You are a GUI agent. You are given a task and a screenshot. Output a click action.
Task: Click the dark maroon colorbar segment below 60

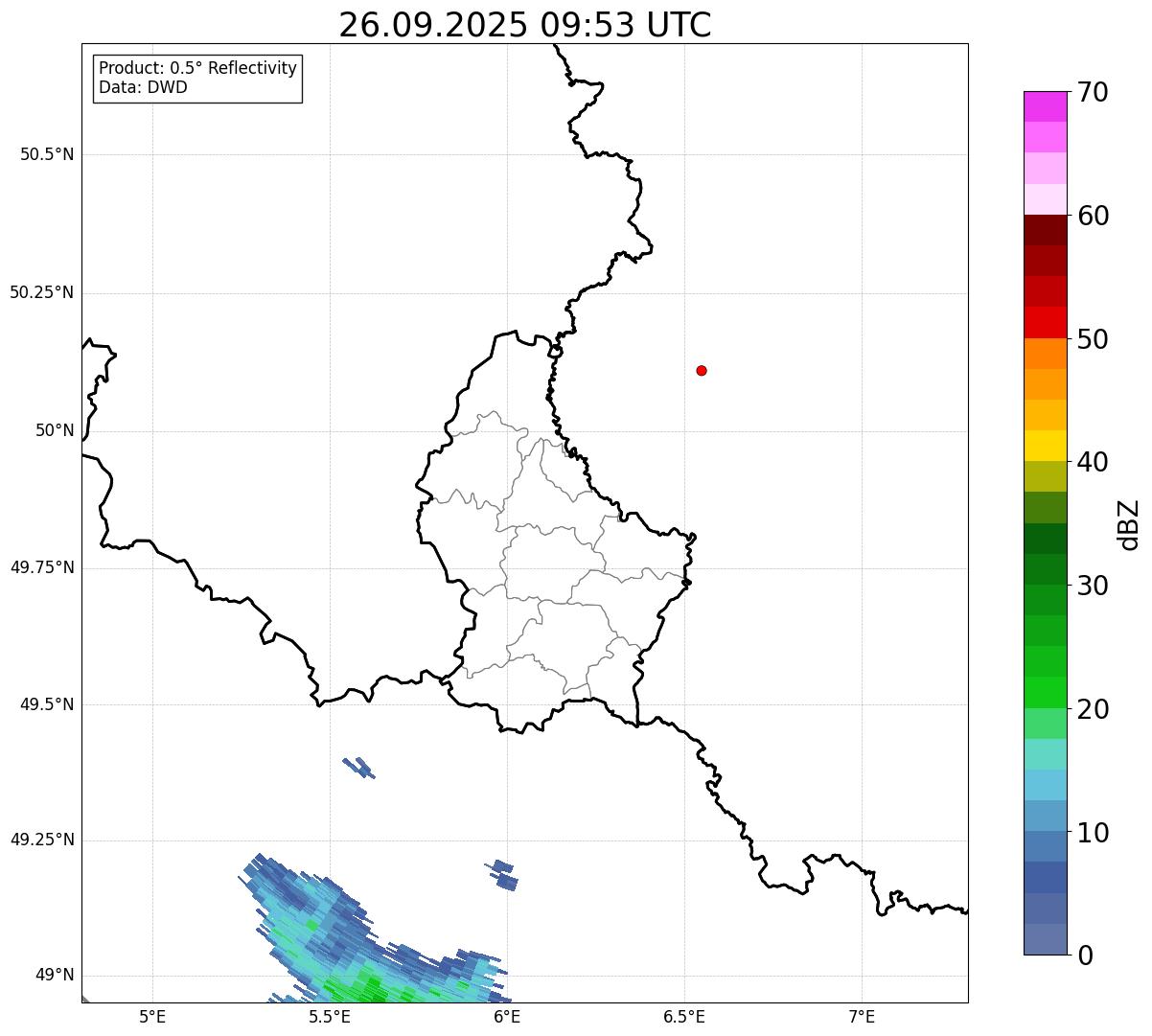[1045, 230]
